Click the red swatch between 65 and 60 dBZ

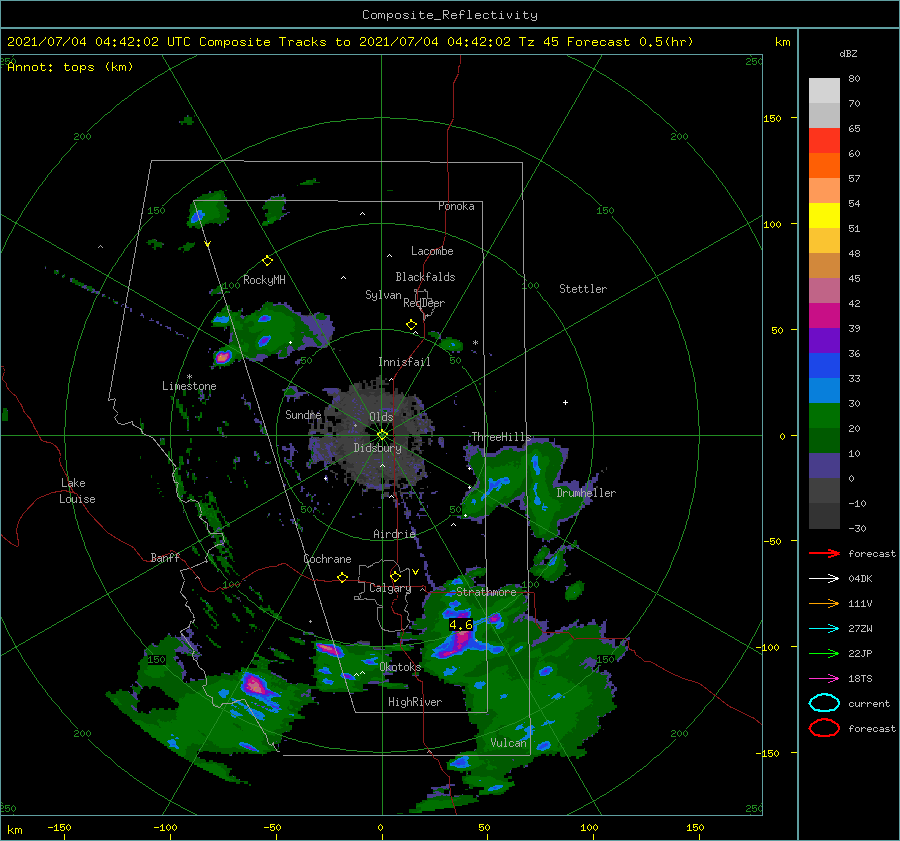[x=824, y=141]
